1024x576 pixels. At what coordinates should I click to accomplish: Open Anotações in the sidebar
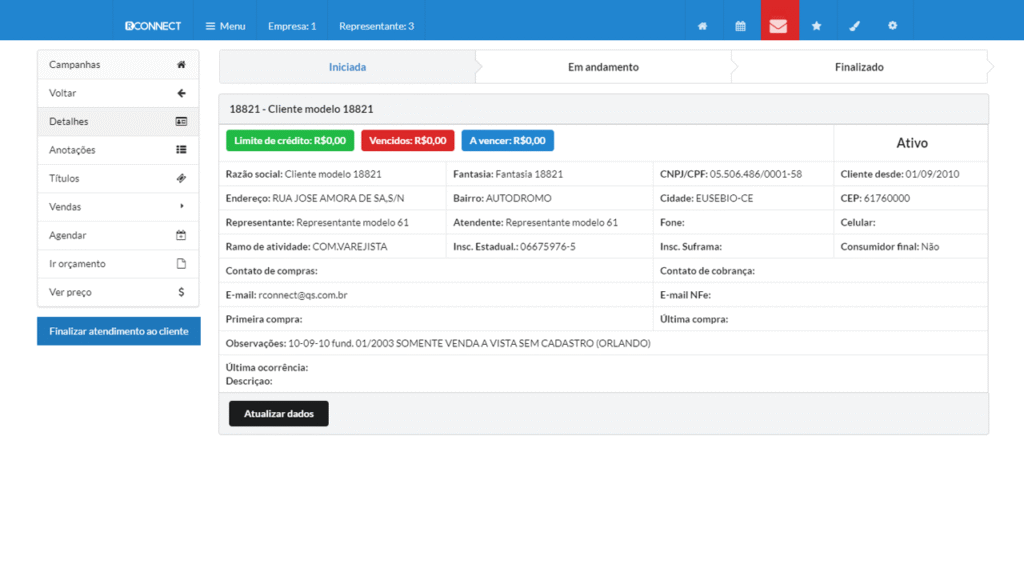tap(118, 150)
